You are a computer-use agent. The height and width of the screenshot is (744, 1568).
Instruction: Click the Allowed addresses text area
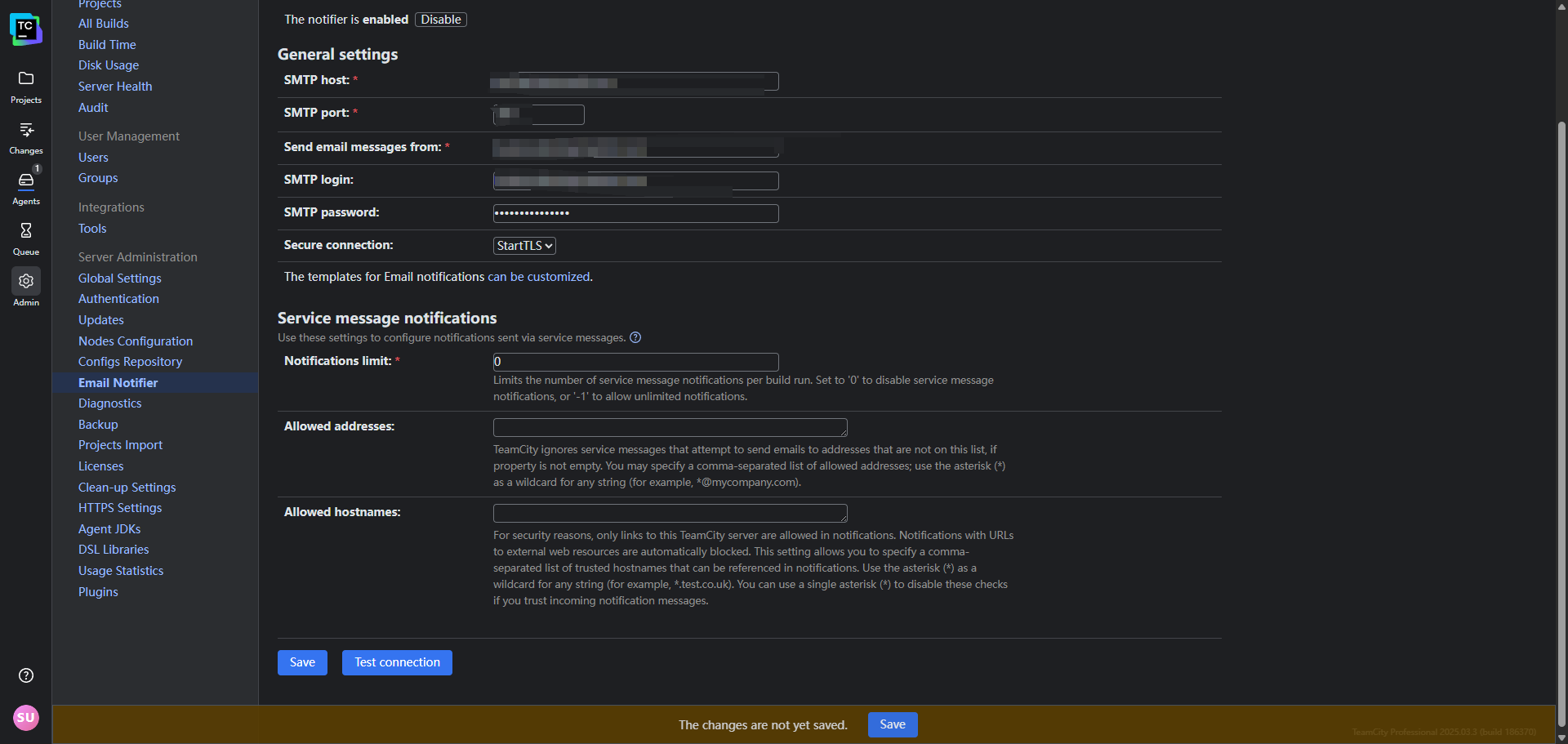click(670, 427)
